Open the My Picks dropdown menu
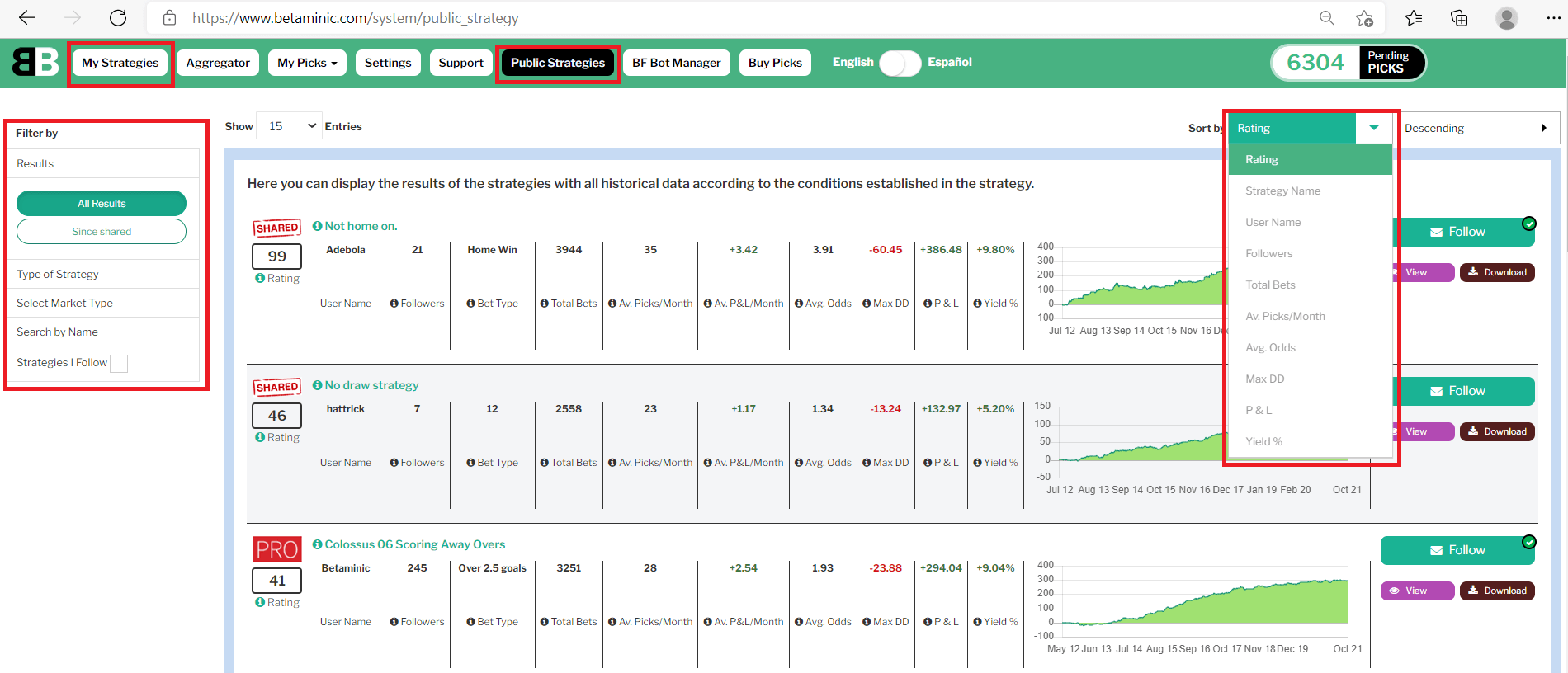The height and width of the screenshot is (673, 1568). click(307, 63)
